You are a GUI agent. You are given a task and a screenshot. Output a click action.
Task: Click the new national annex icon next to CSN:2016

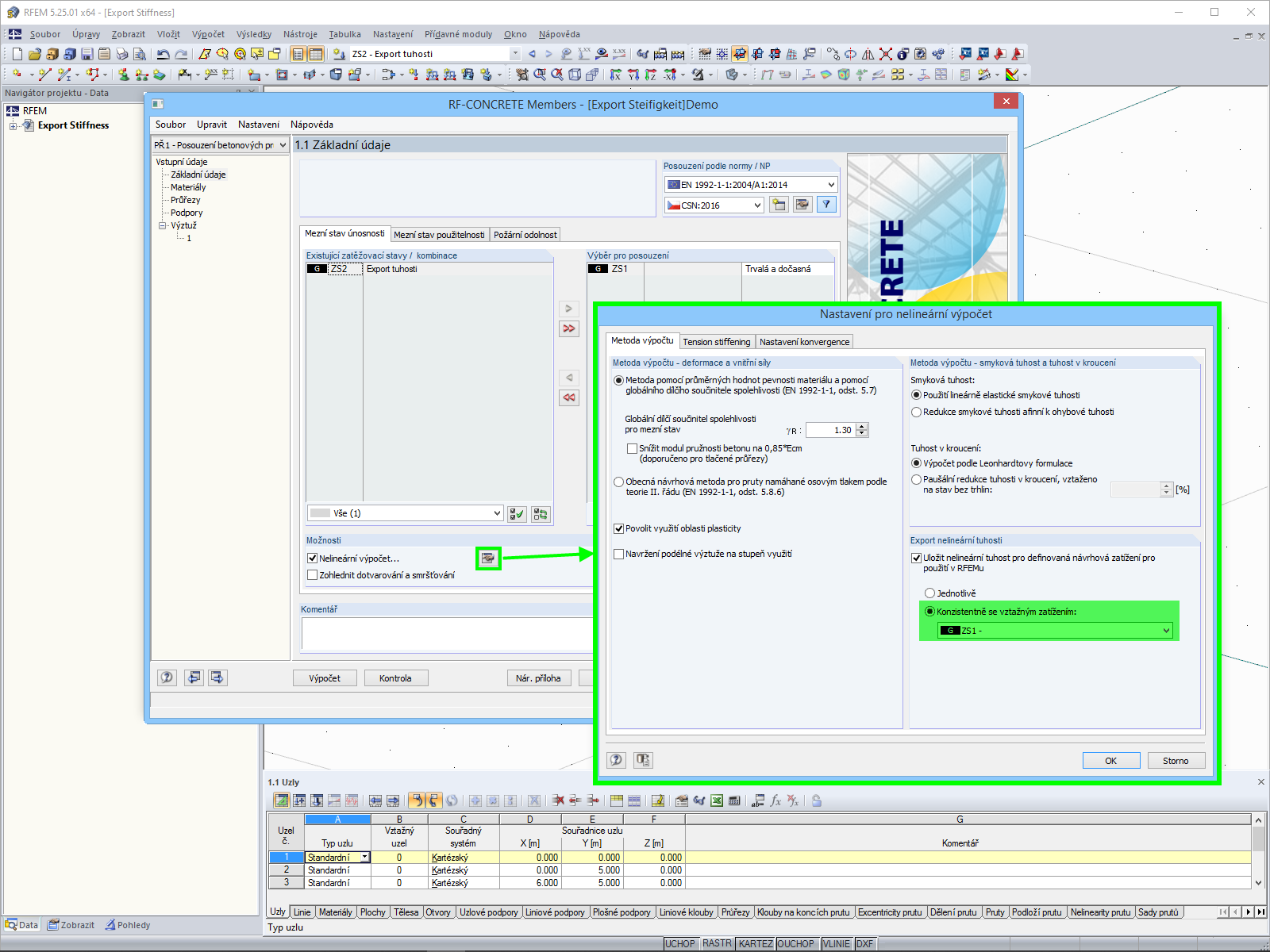click(779, 205)
